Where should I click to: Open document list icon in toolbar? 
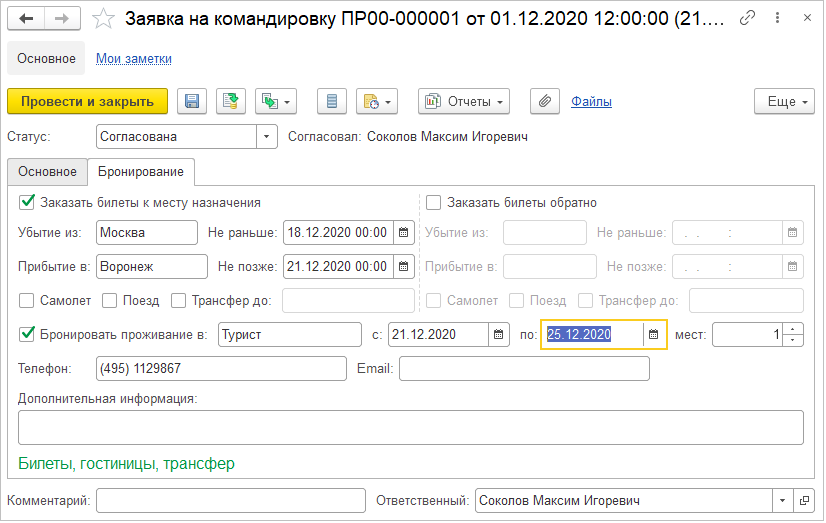click(331, 101)
